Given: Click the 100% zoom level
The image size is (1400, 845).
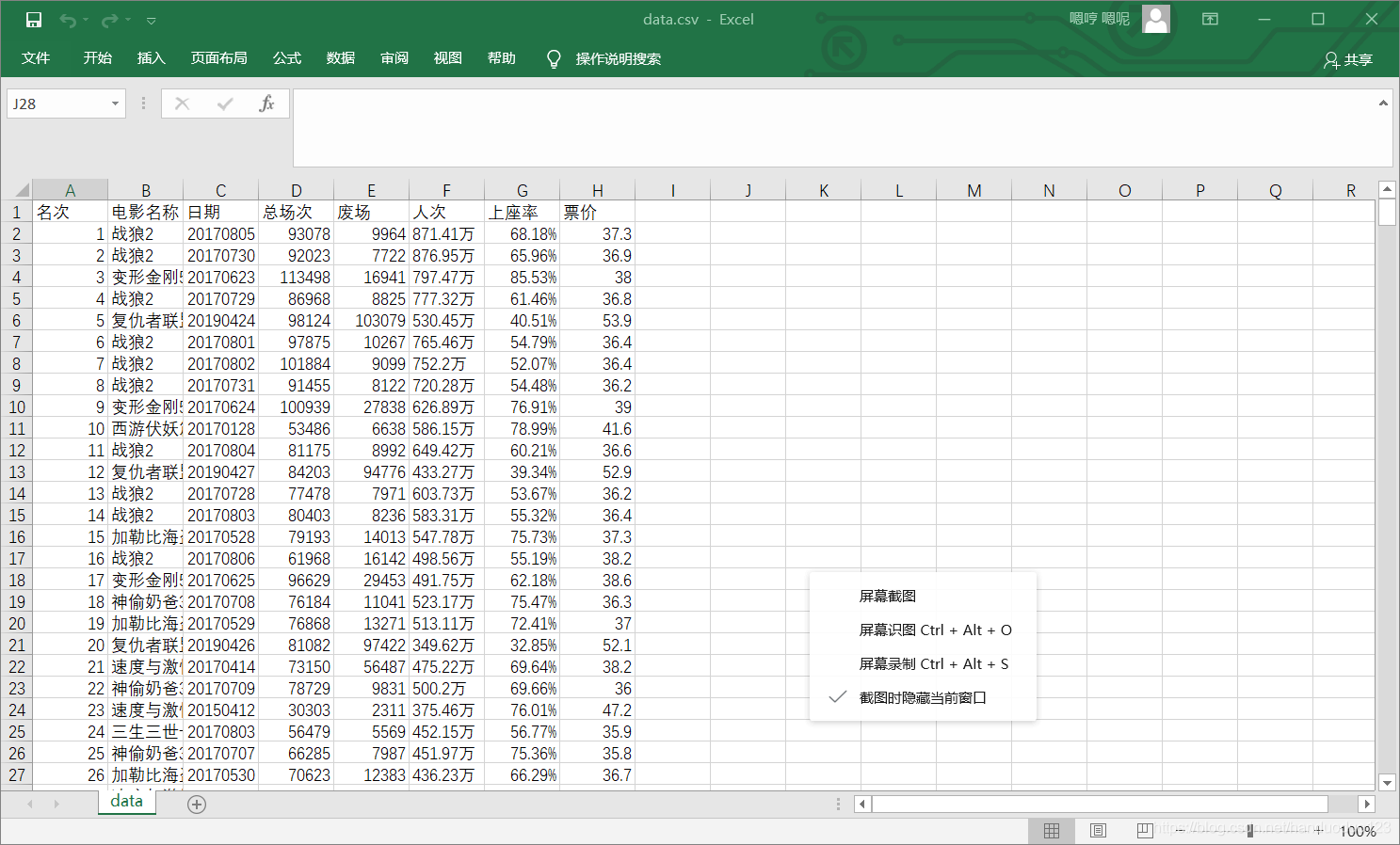Looking at the screenshot, I should coord(1358,832).
